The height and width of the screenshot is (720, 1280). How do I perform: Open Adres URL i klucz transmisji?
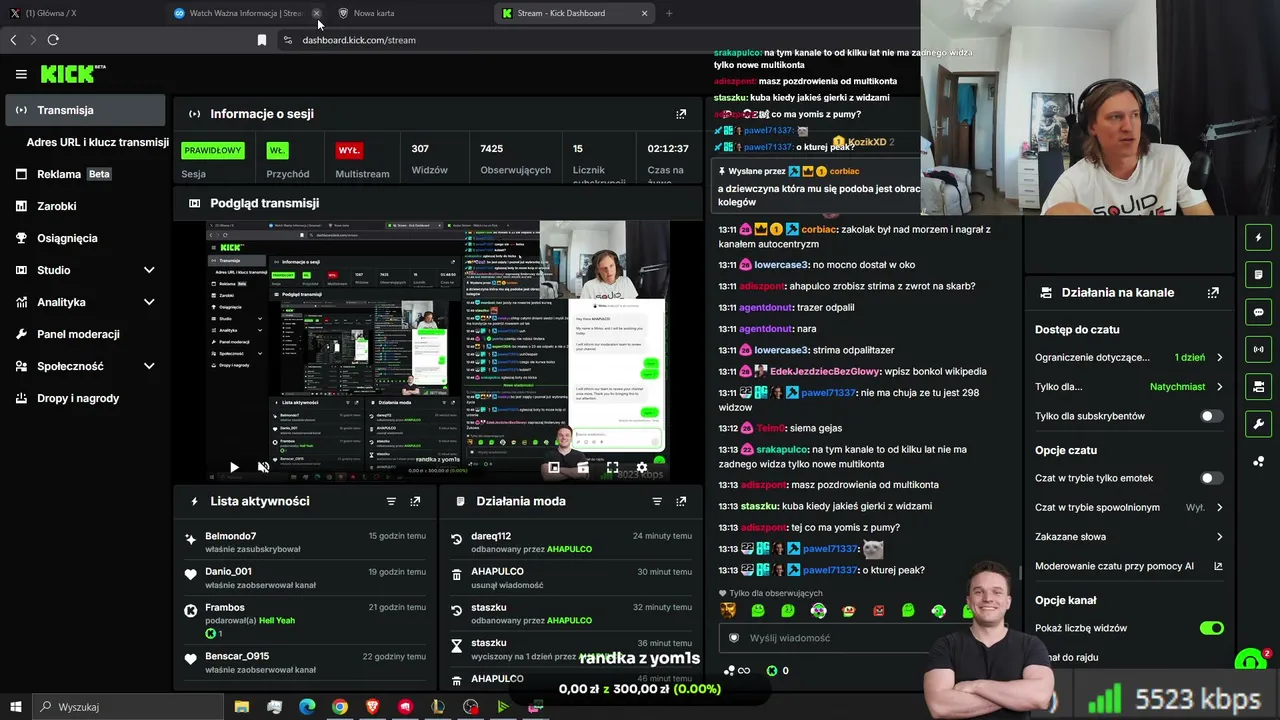(x=97, y=142)
